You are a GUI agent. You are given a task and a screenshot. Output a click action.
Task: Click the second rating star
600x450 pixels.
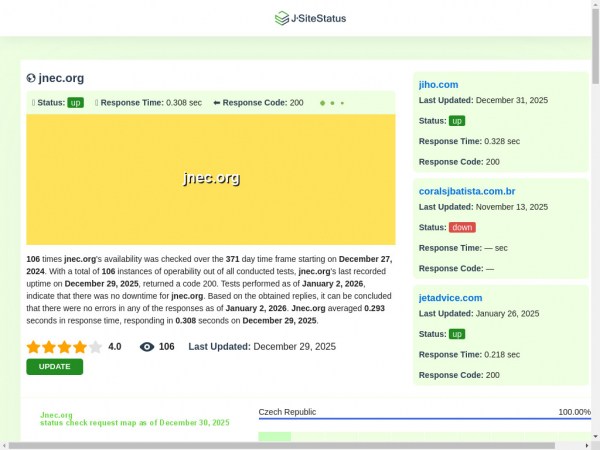click(x=49, y=347)
